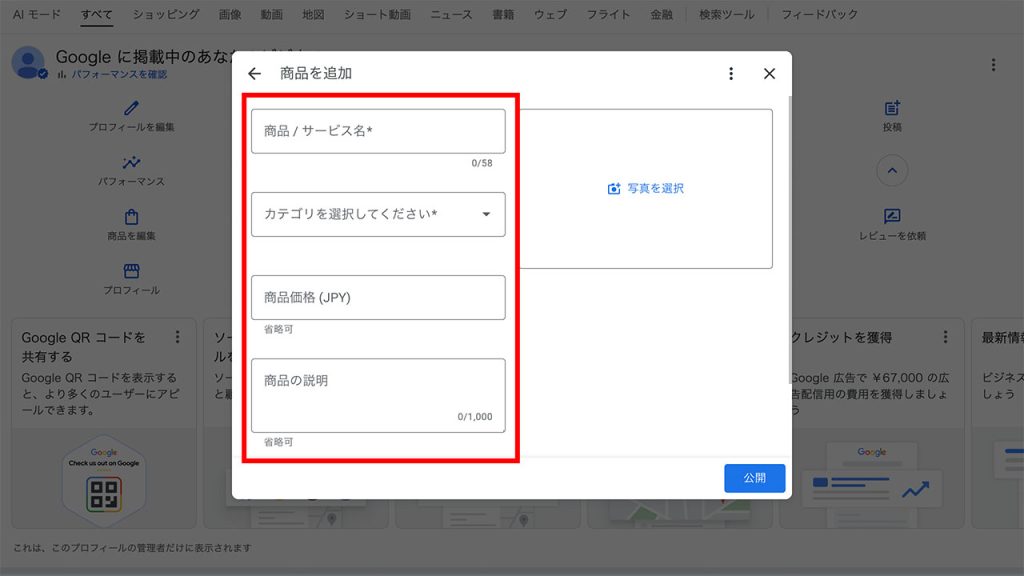Collapse the panel with the upward chevron

click(x=891, y=171)
